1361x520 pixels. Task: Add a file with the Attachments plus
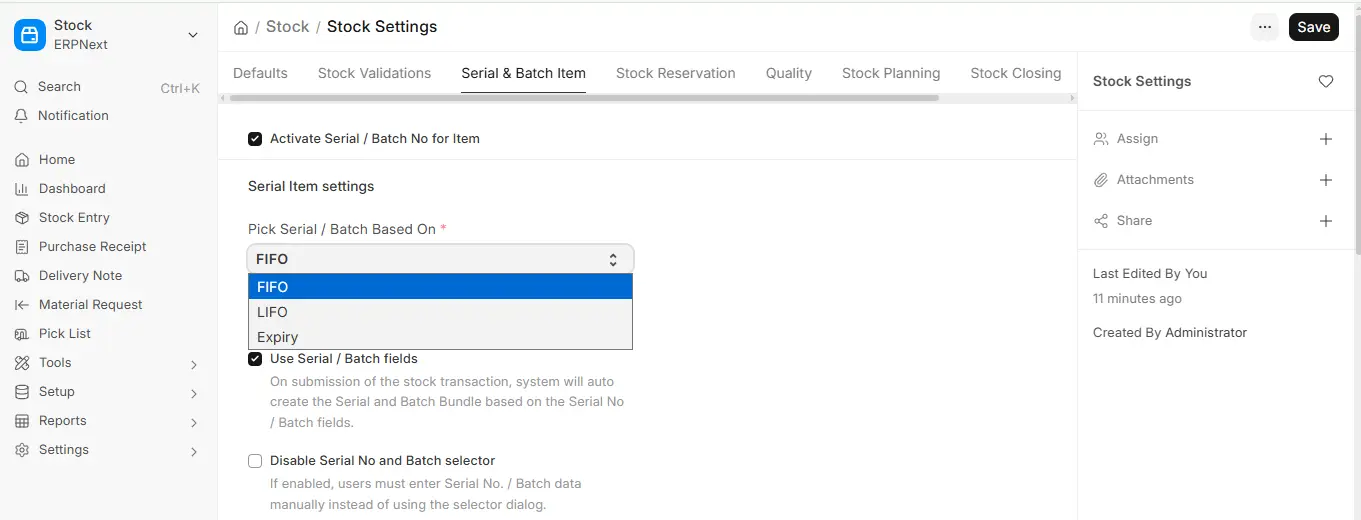tap(1326, 180)
